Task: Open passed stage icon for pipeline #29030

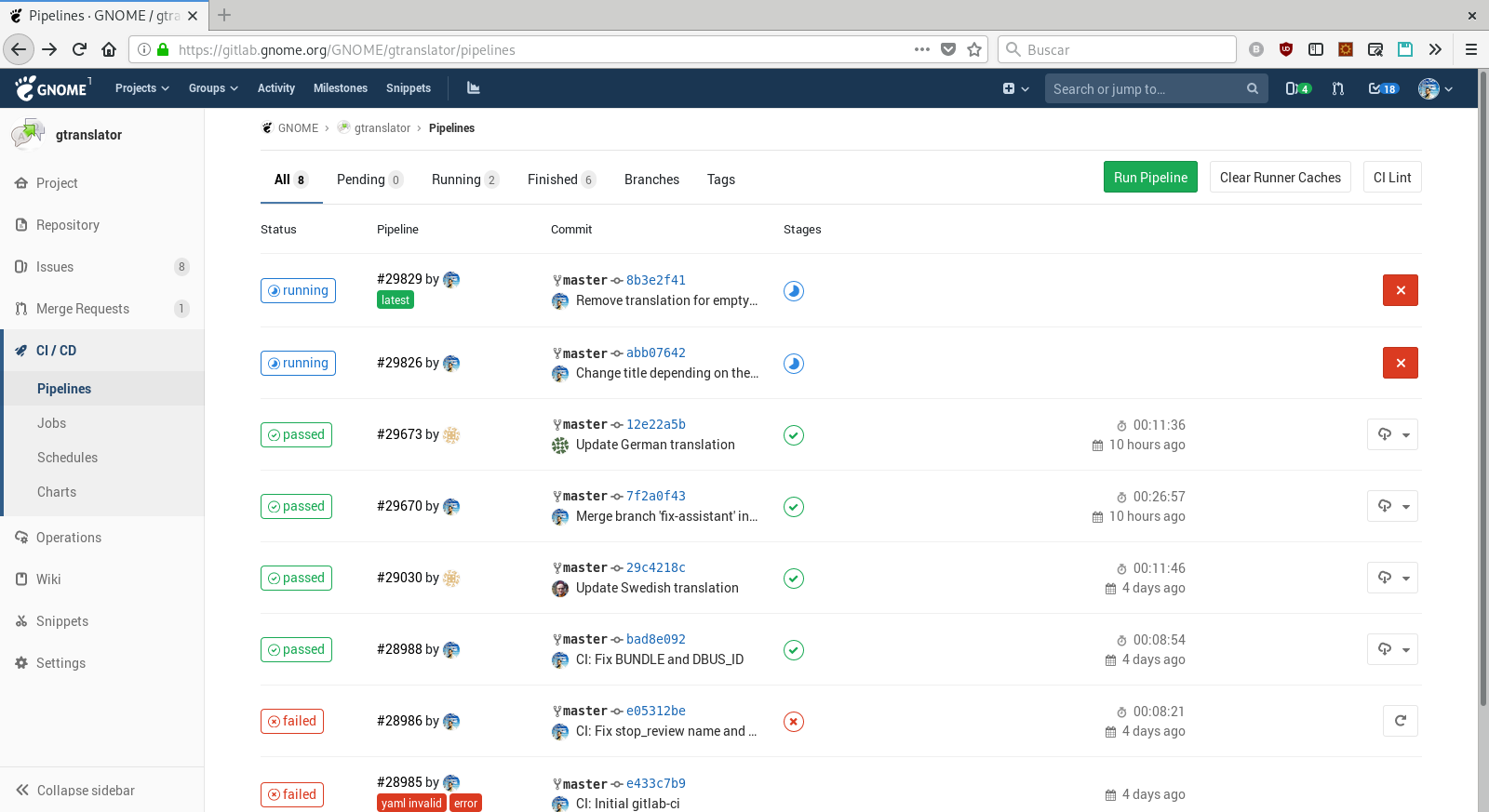Action: tap(794, 579)
